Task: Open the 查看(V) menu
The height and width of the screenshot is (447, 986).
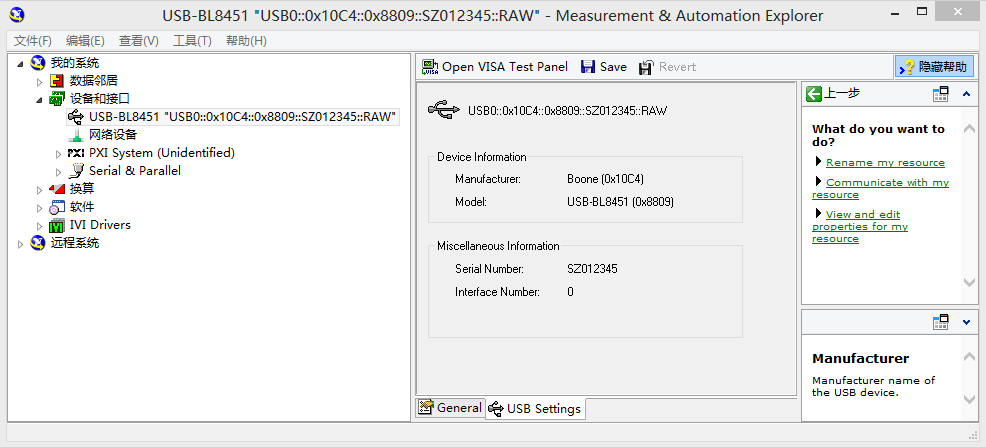Action: tap(138, 41)
